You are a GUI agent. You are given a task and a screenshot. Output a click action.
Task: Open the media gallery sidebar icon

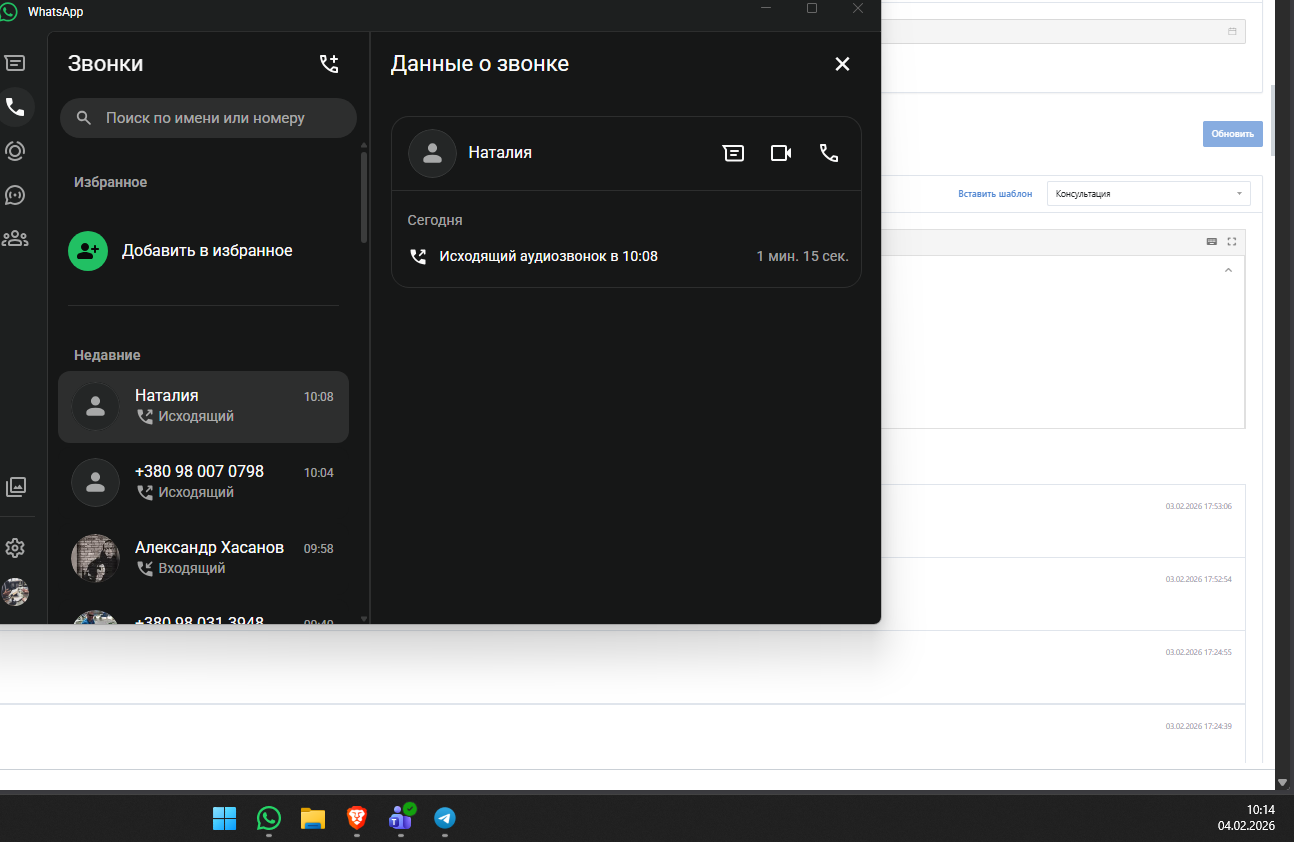coord(15,487)
